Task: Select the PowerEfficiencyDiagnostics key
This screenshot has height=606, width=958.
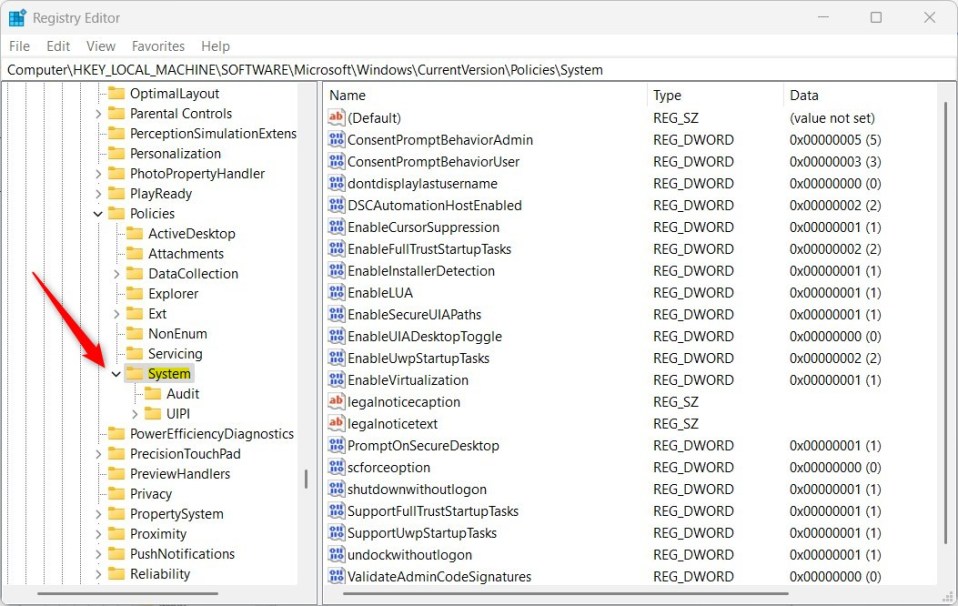Action: [212, 434]
